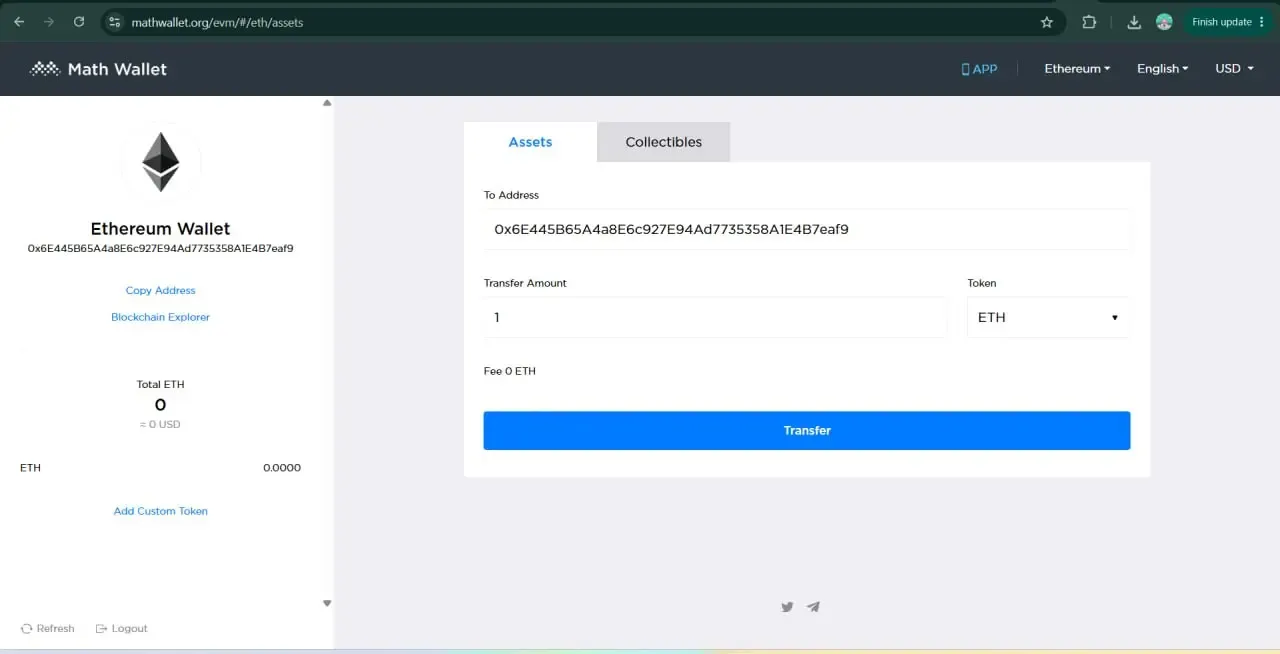Click the Finish update button
Image resolution: width=1280 pixels, height=654 pixels.
pyautogui.click(x=1229, y=22)
